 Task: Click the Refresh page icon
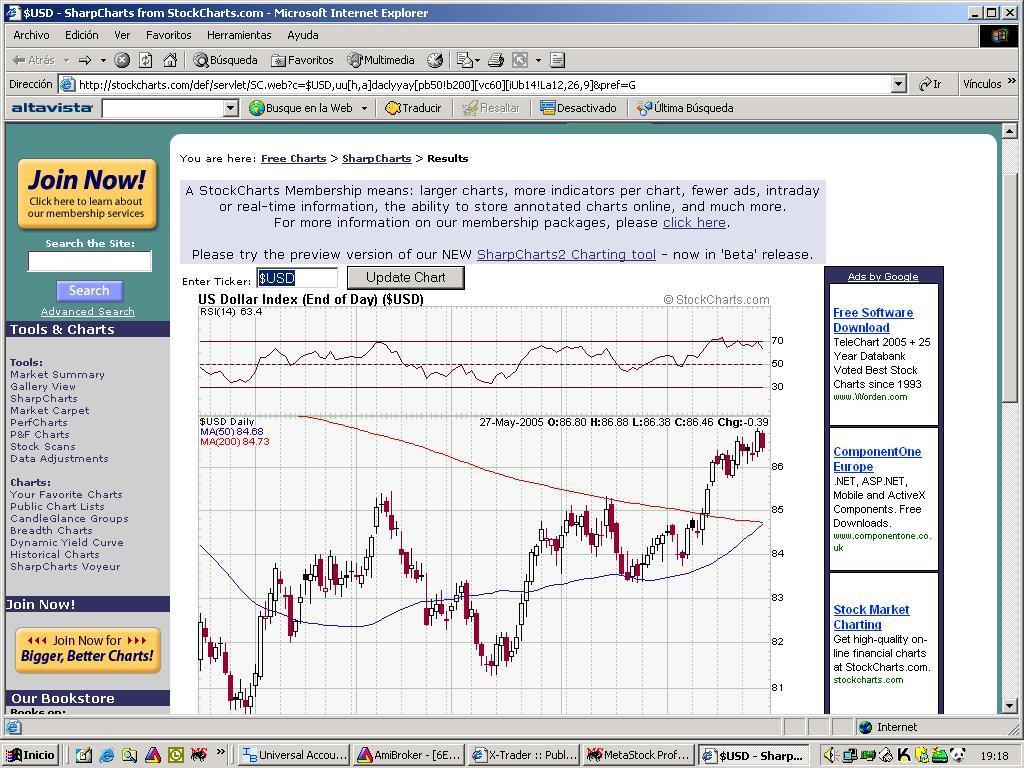(146, 60)
